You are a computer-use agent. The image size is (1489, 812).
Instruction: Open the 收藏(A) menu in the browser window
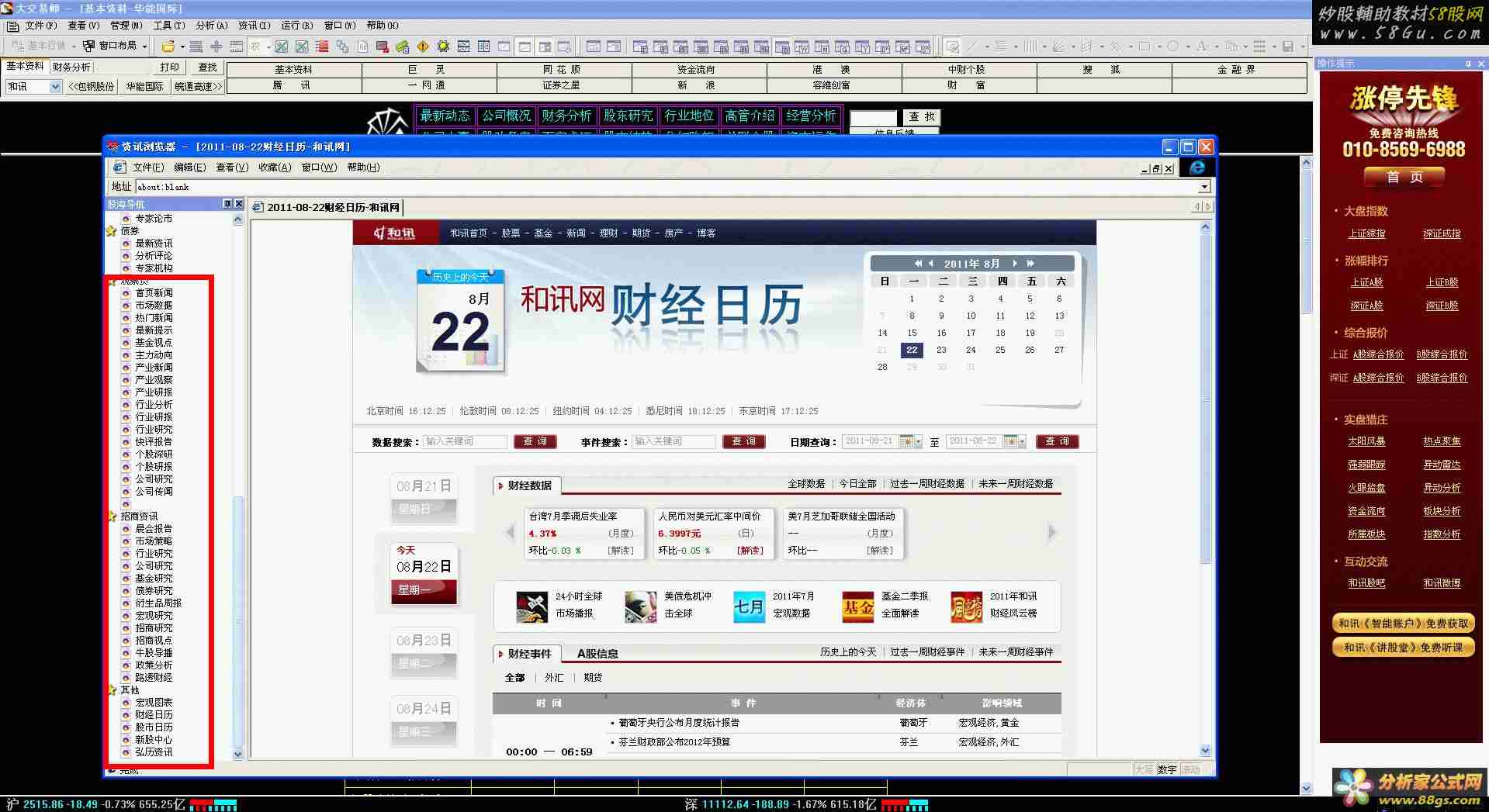[275, 168]
